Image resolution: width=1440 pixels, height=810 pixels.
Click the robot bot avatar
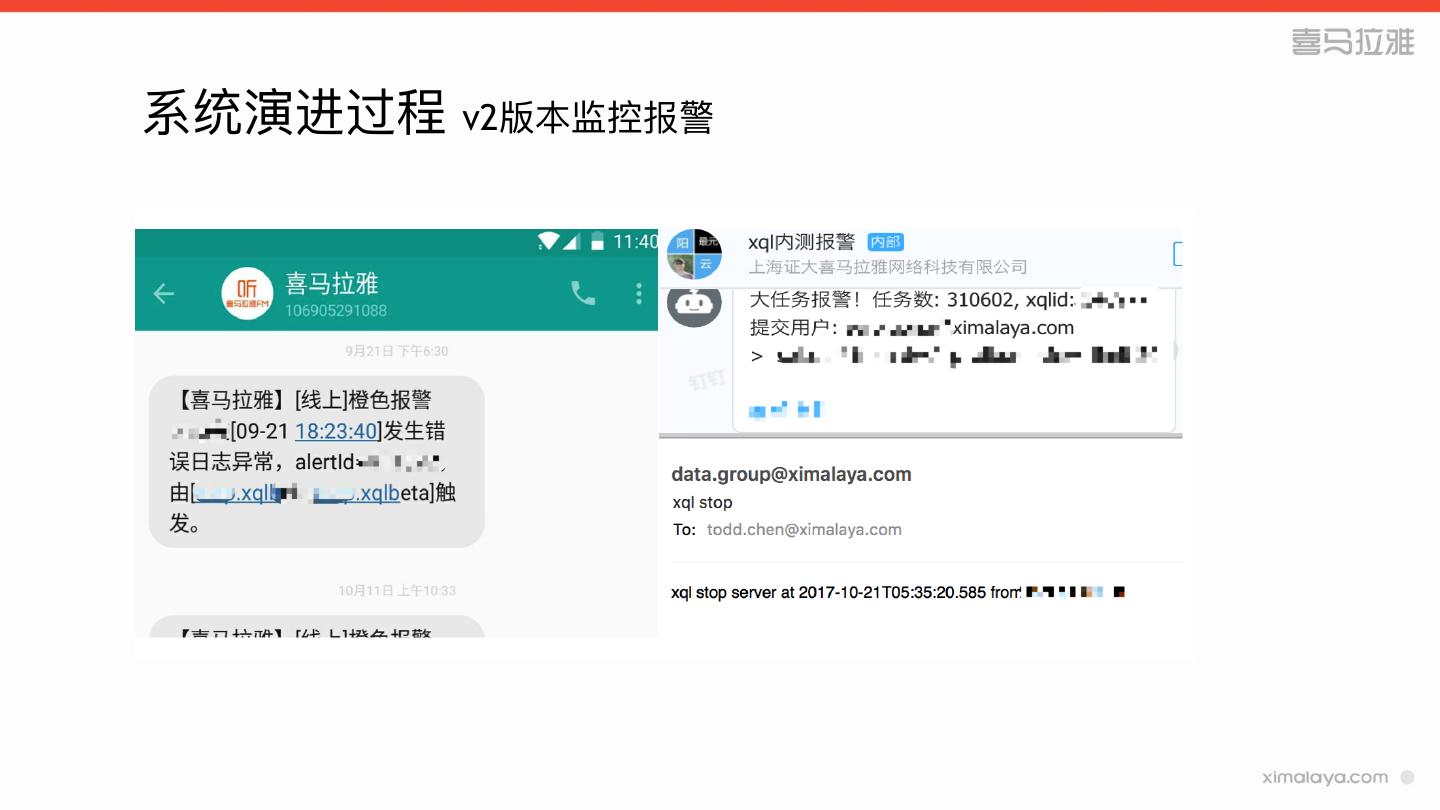tap(694, 301)
